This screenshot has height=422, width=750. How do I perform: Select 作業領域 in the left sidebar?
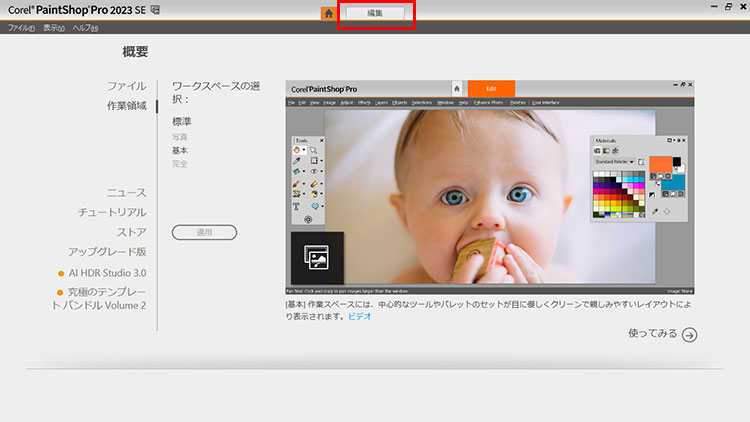(127, 105)
